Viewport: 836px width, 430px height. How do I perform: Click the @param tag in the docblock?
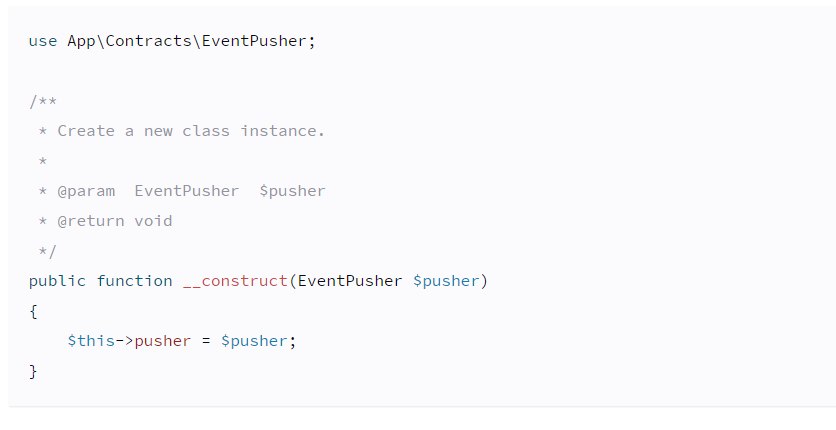coord(86,191)
